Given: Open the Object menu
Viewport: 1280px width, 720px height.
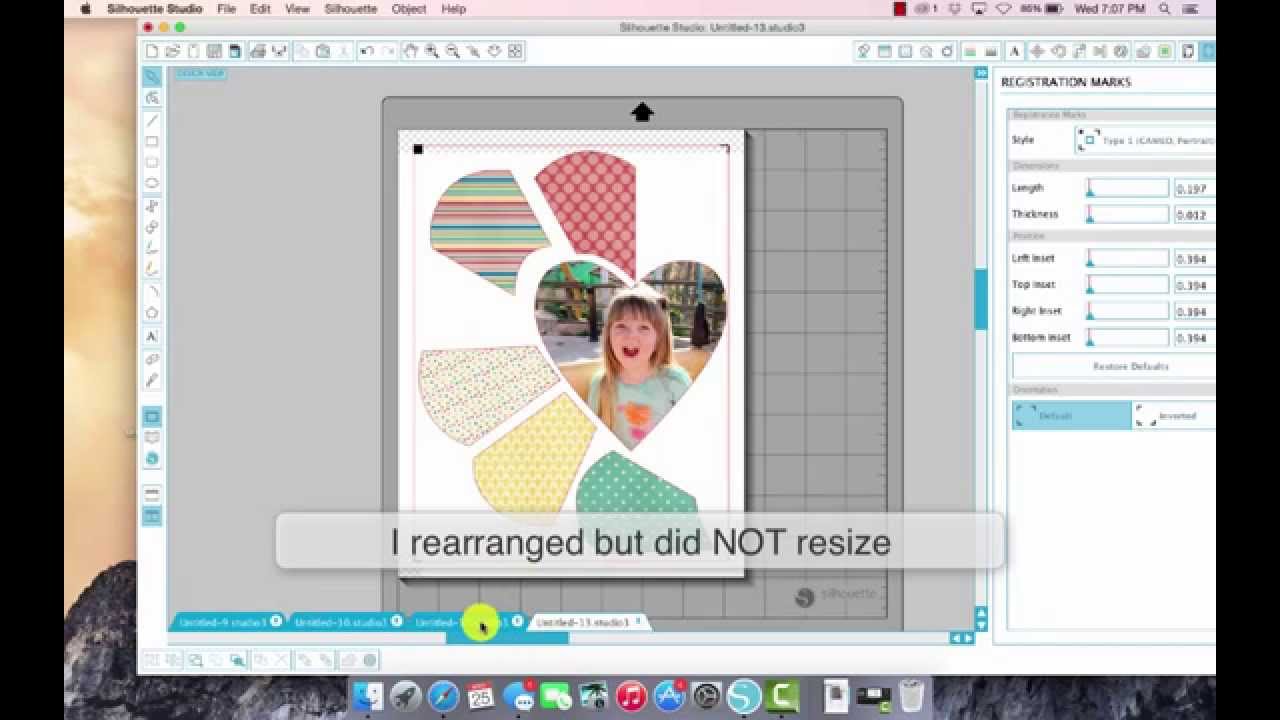Looking at the screenshot, I should click(409, 9).
